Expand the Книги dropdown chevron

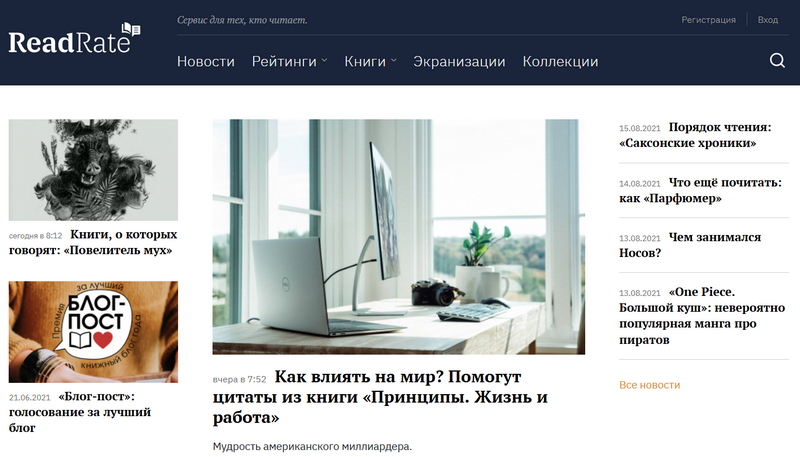393,61
